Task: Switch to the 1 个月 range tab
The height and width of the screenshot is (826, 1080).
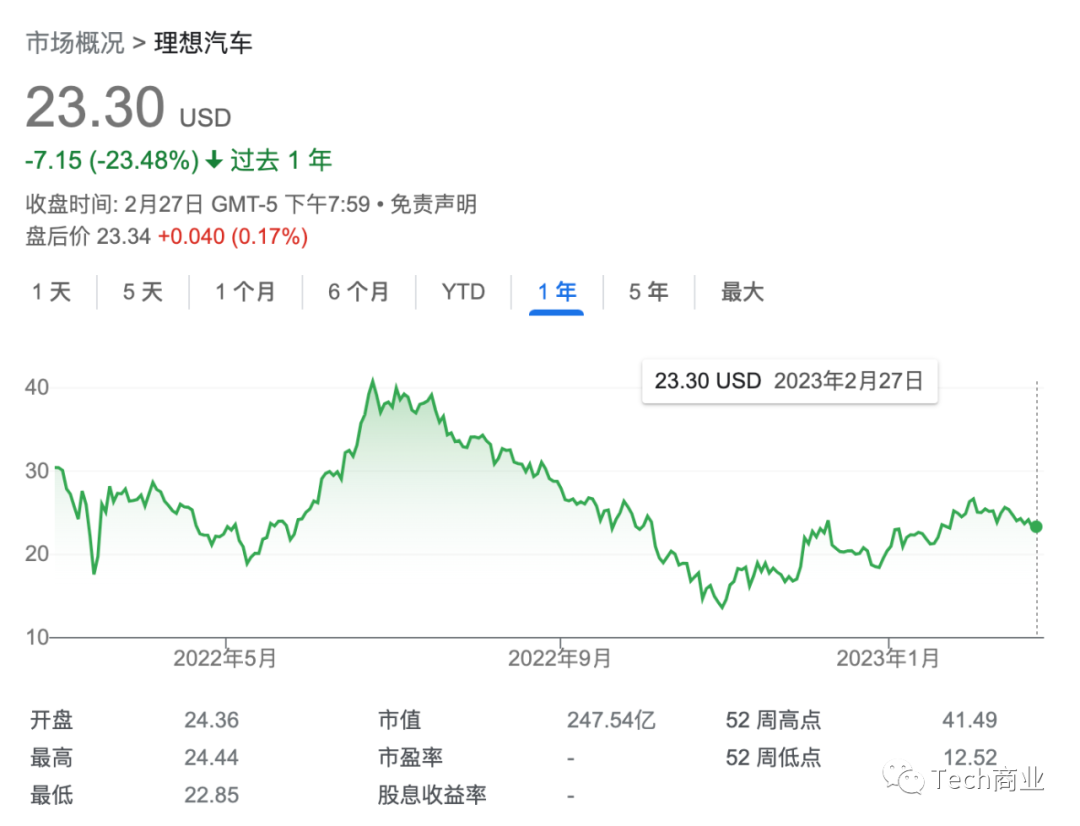Action: point(245,291)
